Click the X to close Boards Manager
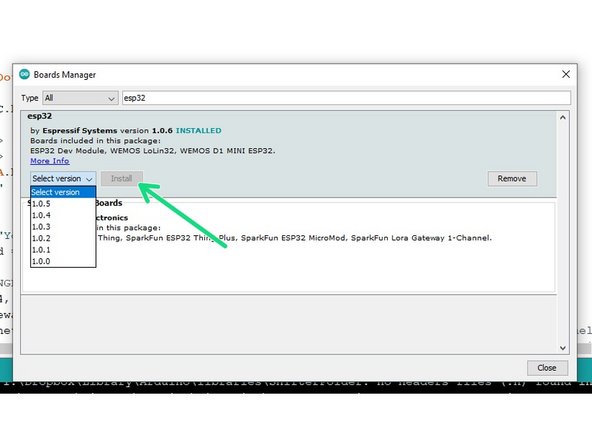Viewport: 592px width, 444px height. 566,74
